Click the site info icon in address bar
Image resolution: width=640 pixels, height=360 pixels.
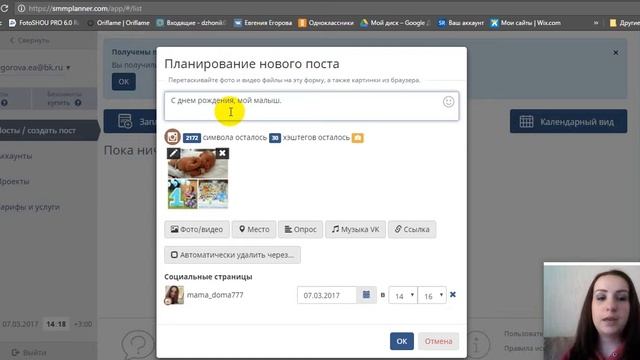click(x=21, y=8)
